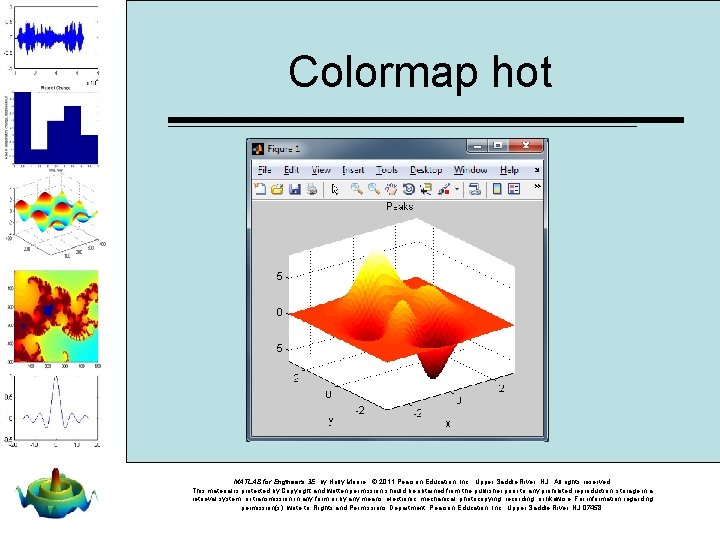Select the Zoom Out magnifier tool

(x=374, y=189)
